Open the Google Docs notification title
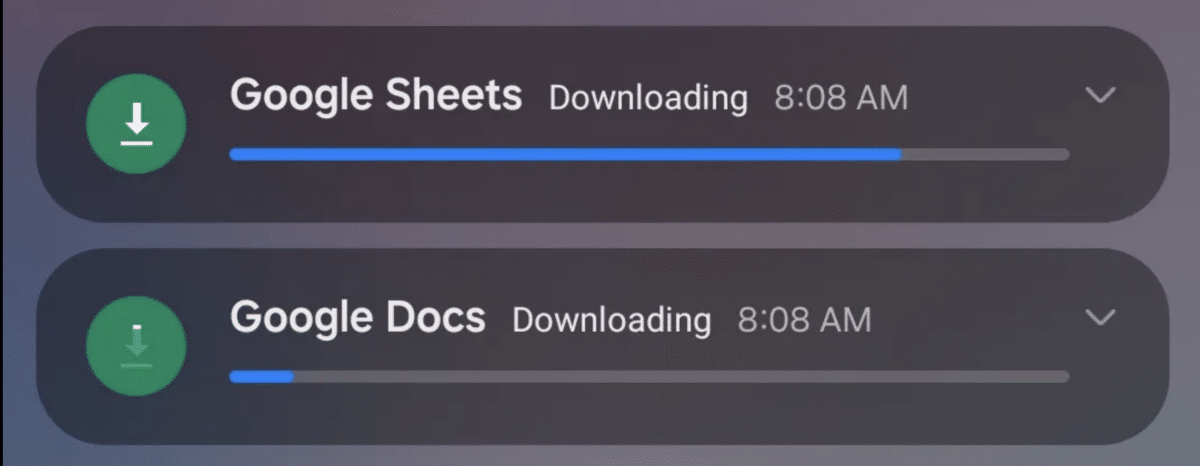The width and height of the screenshot is (1200, 466). 358,319
